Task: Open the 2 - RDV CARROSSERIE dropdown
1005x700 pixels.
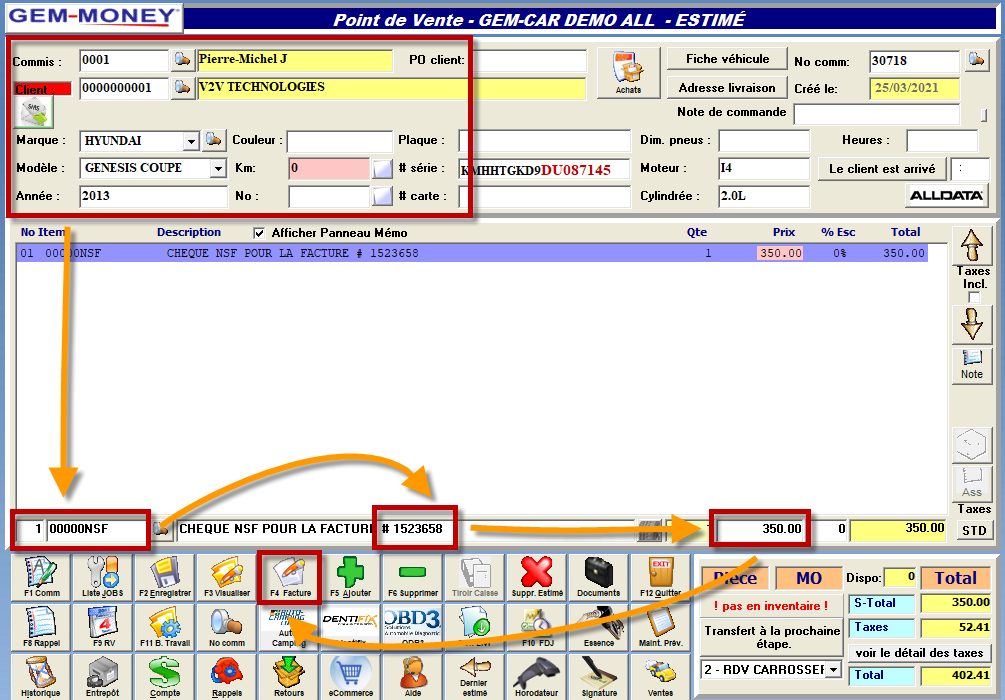Action: click(x=833, y=670)
